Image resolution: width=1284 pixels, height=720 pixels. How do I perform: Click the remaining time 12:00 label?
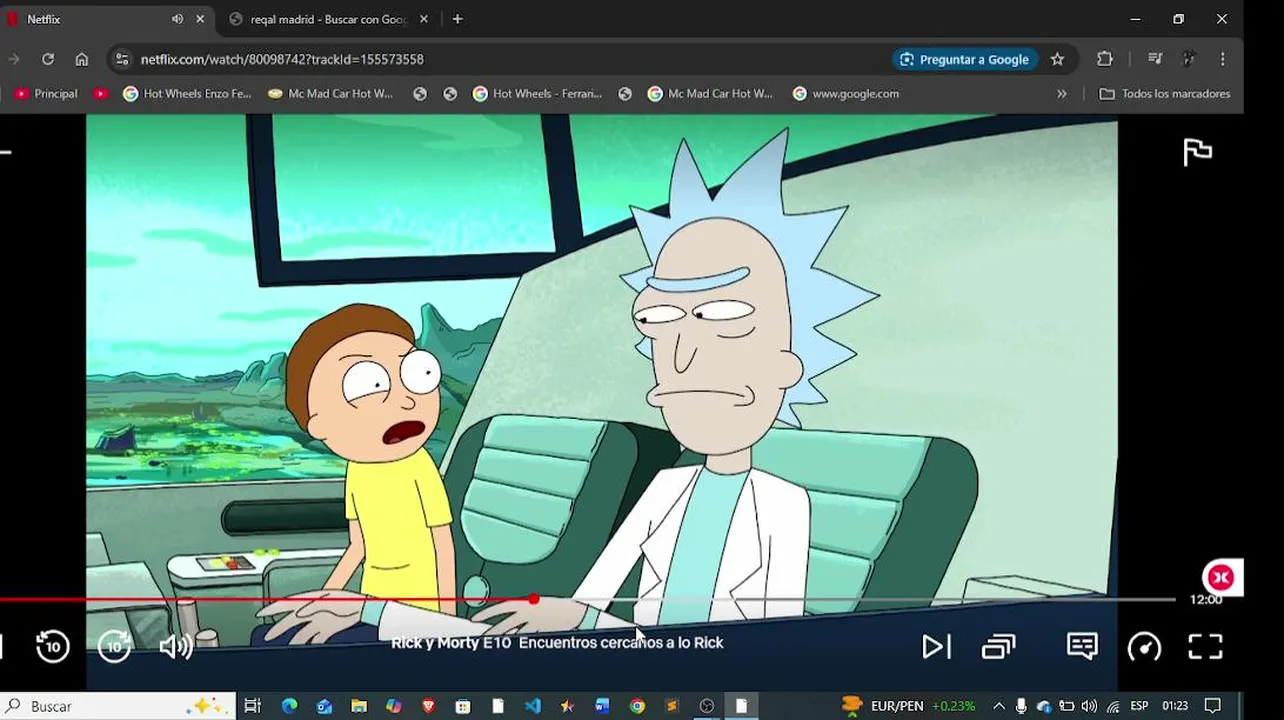1205,600
